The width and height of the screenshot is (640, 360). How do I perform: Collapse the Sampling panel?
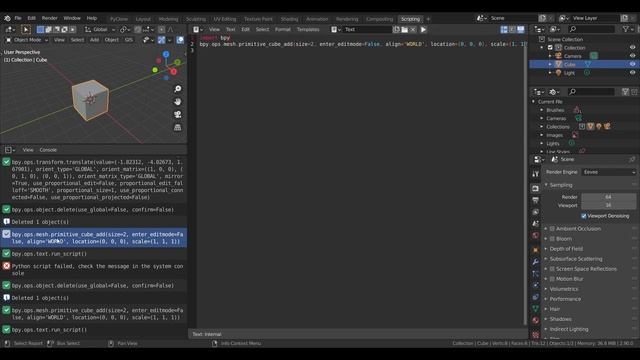pos(560,185)
